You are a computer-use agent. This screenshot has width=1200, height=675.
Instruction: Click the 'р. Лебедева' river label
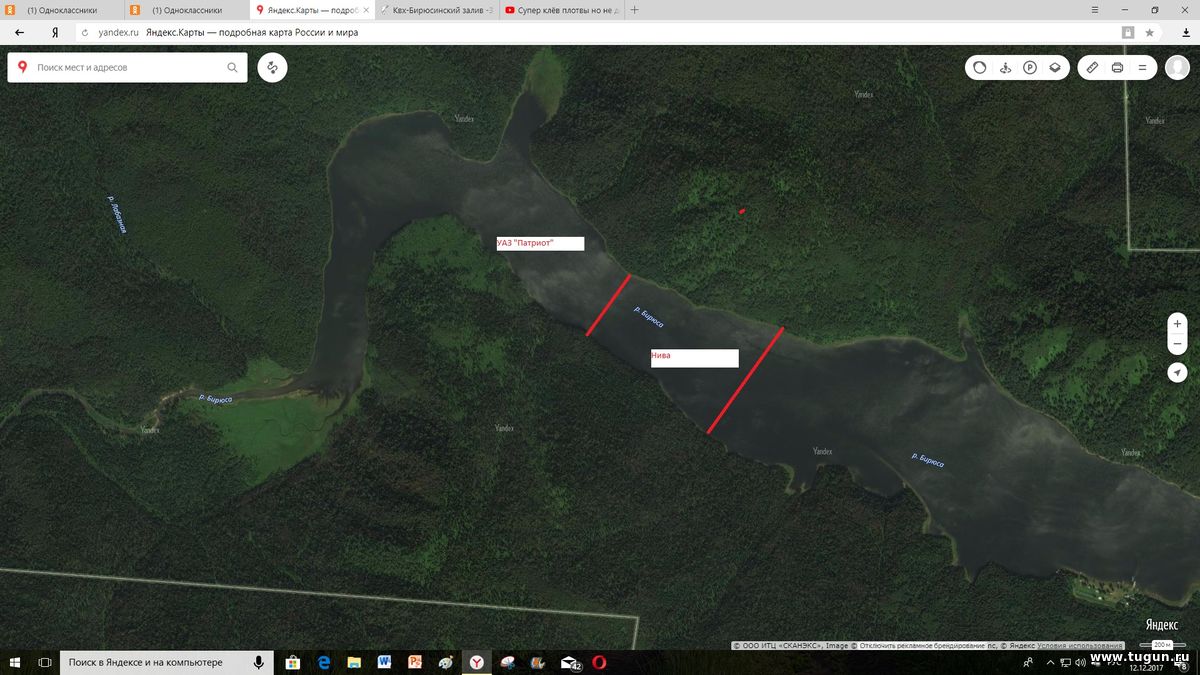click(x=117, y=214)
